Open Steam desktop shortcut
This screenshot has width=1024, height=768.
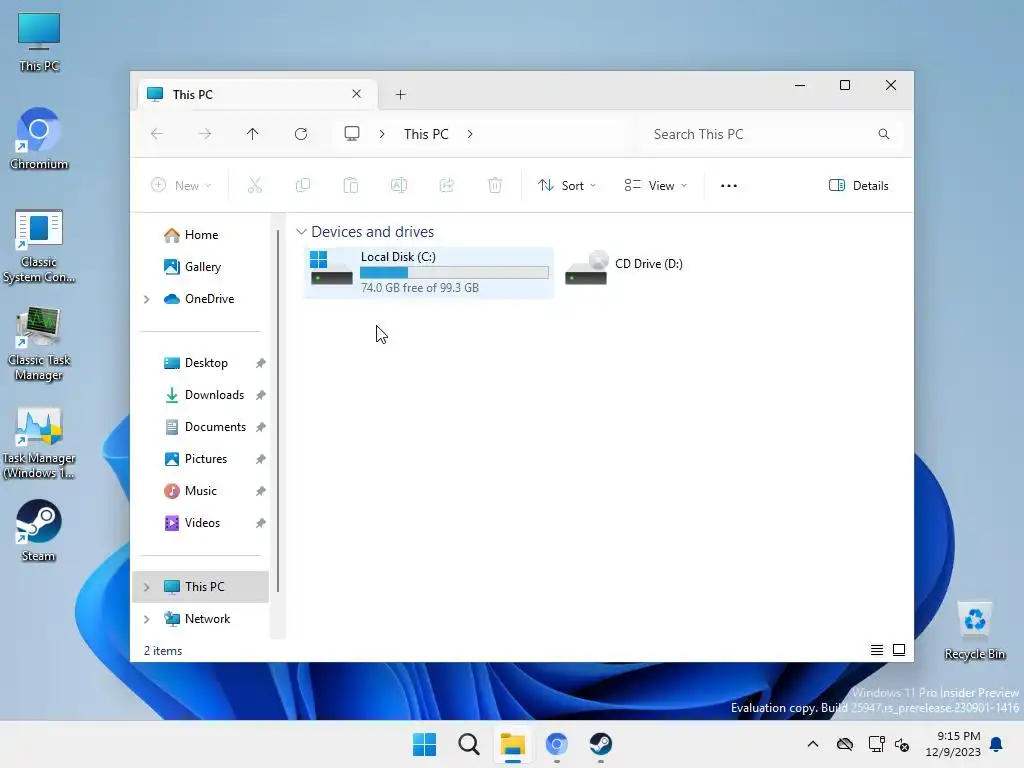click(x=39, y=530)
